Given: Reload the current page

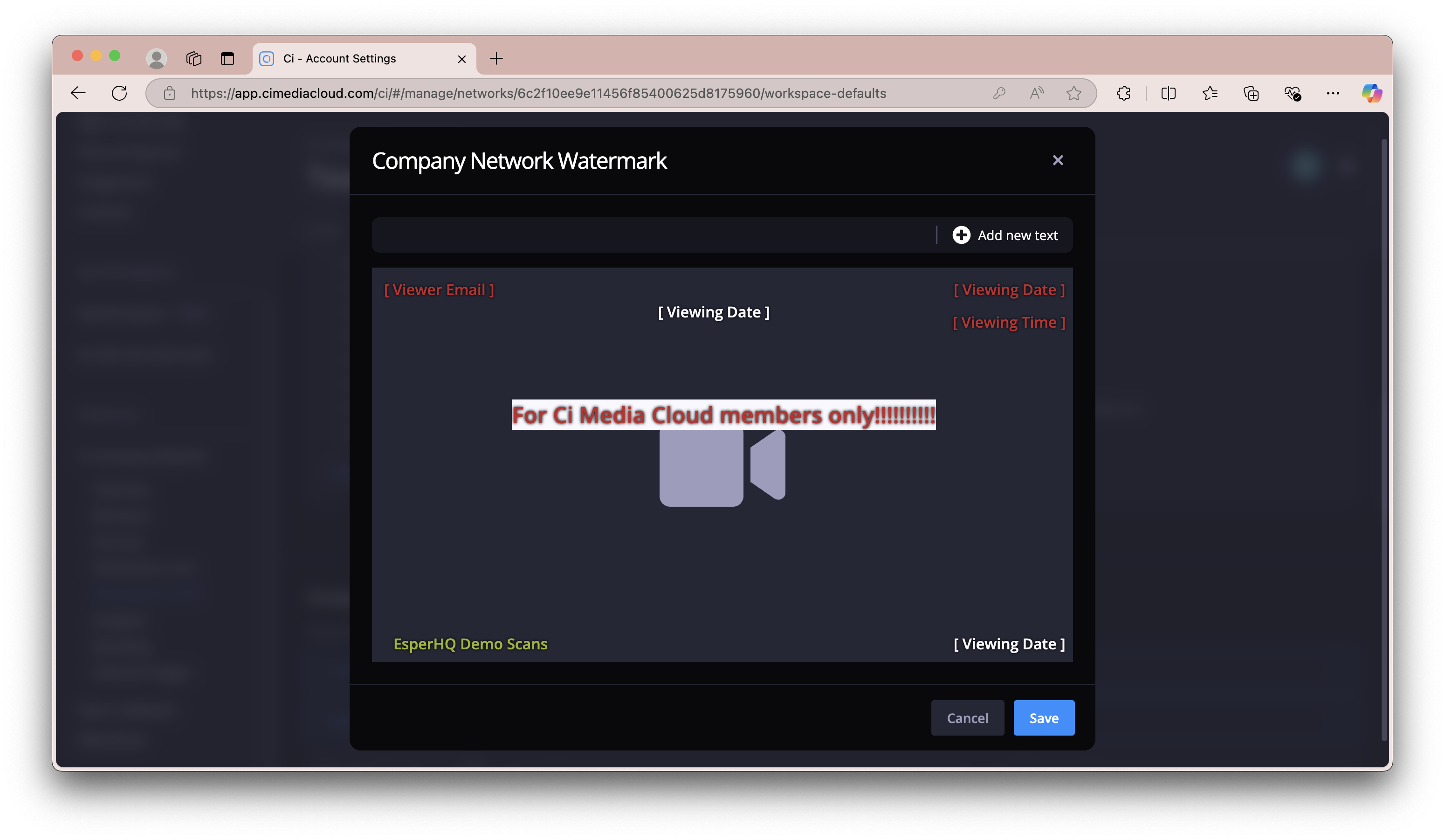Looking at the screenshot, I should coord(119,93).
